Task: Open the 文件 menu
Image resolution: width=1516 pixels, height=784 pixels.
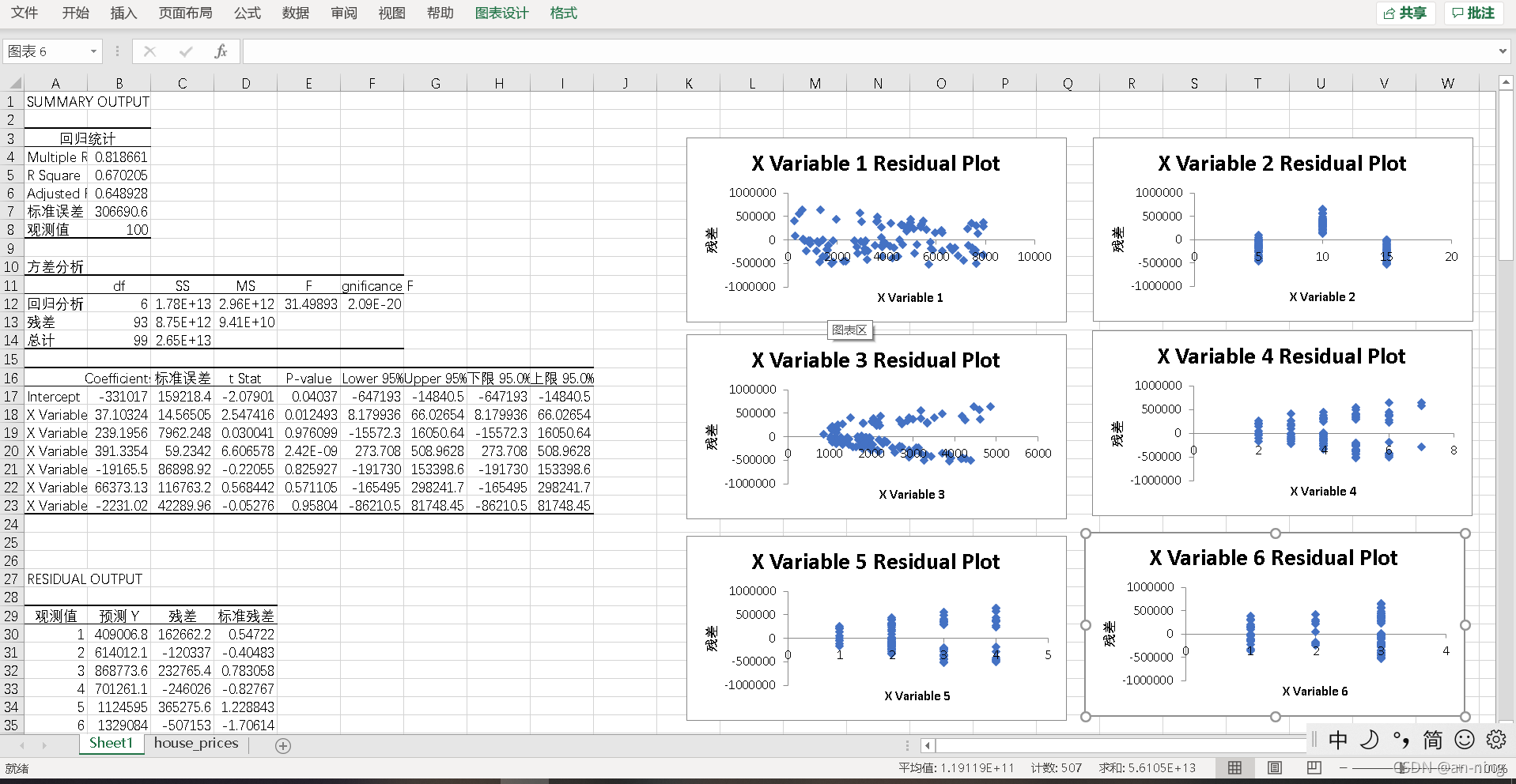Action: click(x=25, y=13)
